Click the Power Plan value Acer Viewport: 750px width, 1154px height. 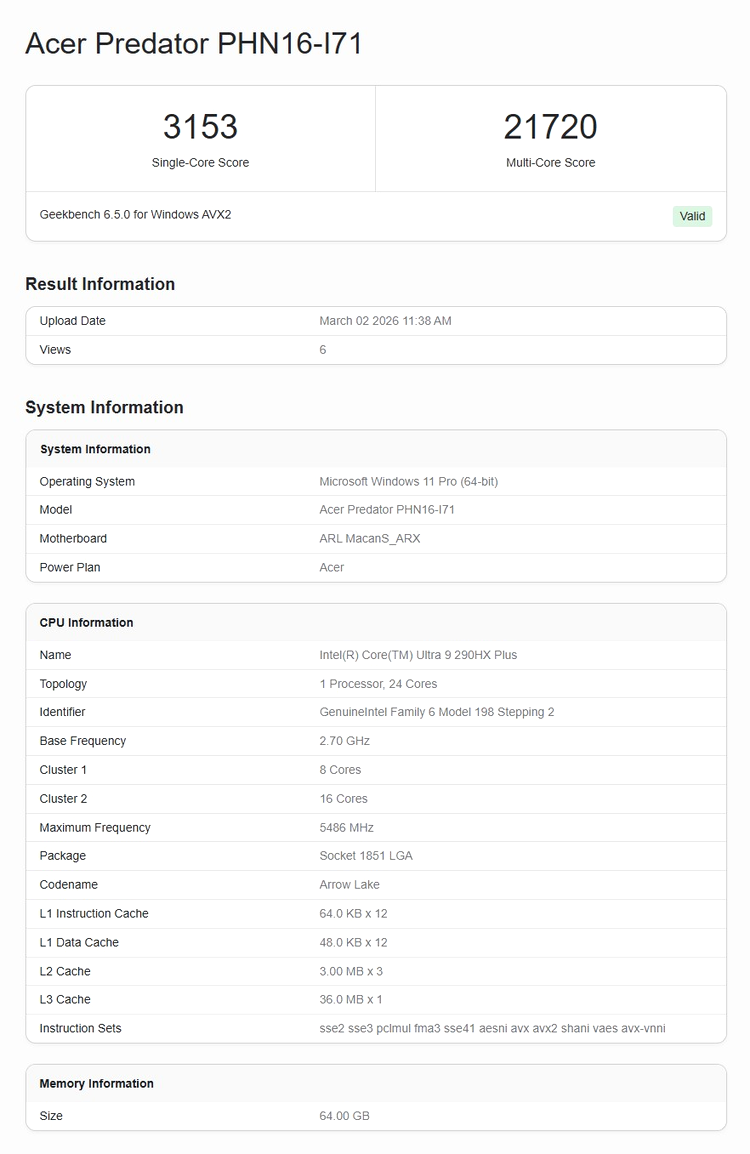[x=331, y=568]
